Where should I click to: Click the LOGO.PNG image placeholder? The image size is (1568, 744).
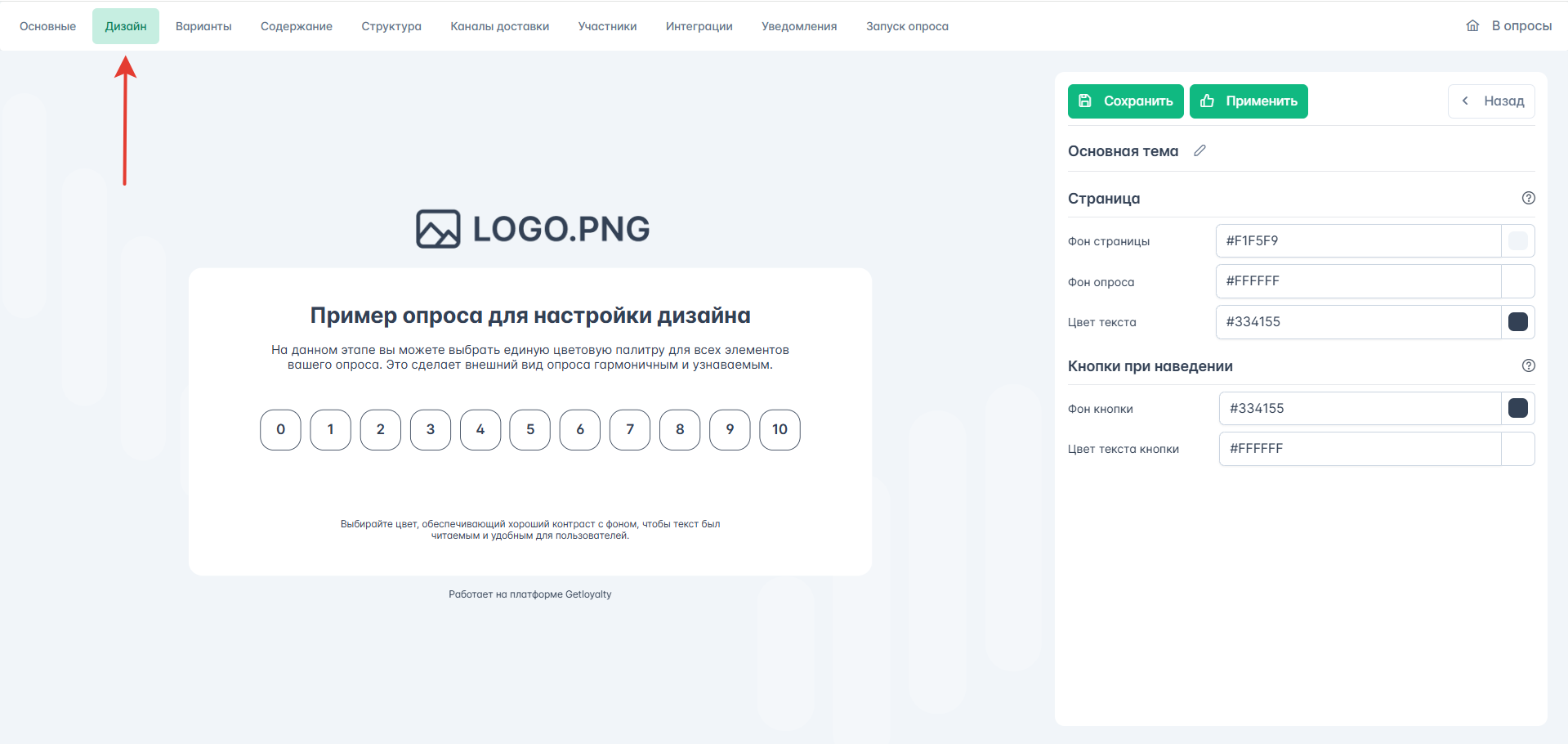[x=533, y=229]
